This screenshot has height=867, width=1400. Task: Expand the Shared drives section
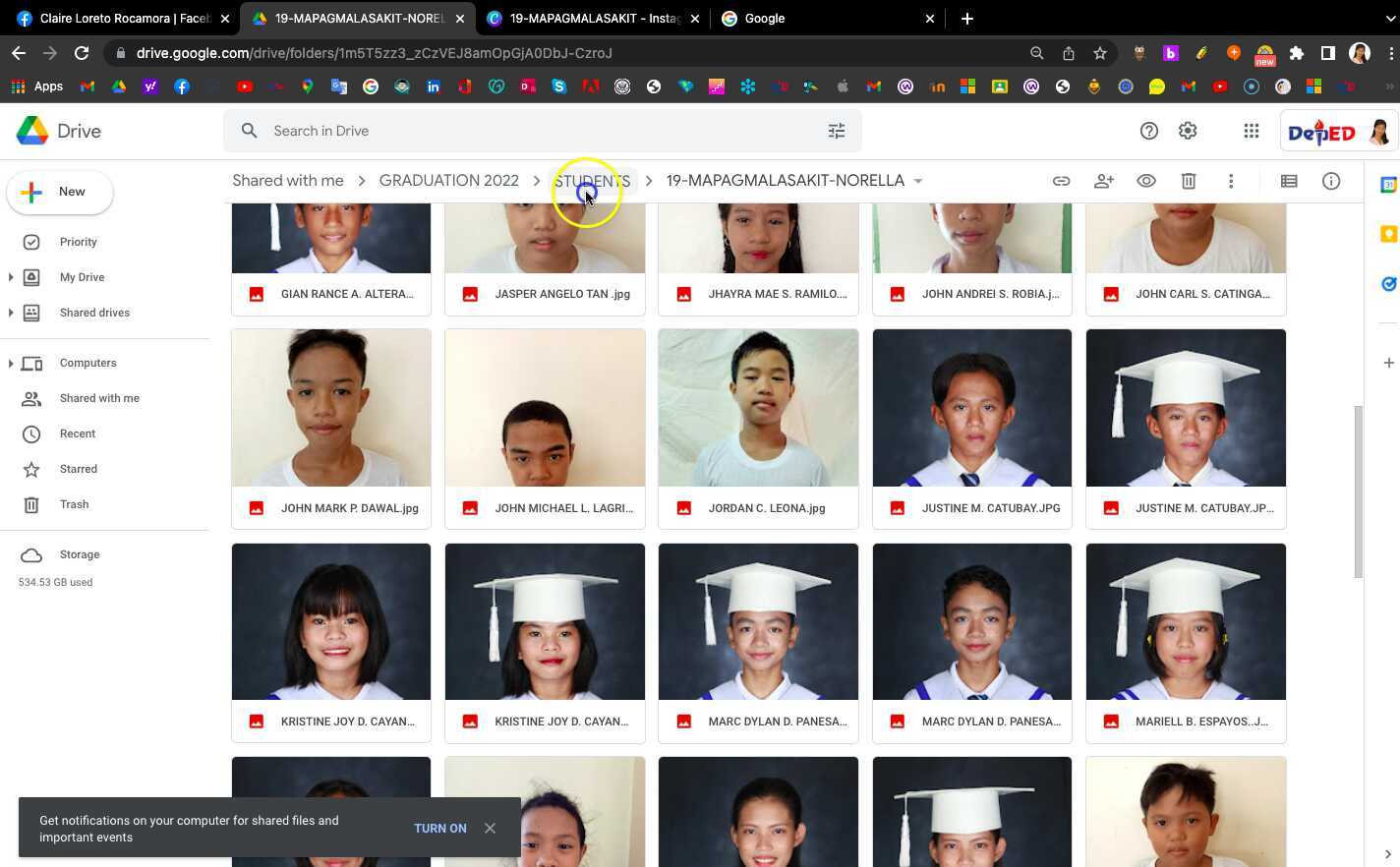[11, 313]
